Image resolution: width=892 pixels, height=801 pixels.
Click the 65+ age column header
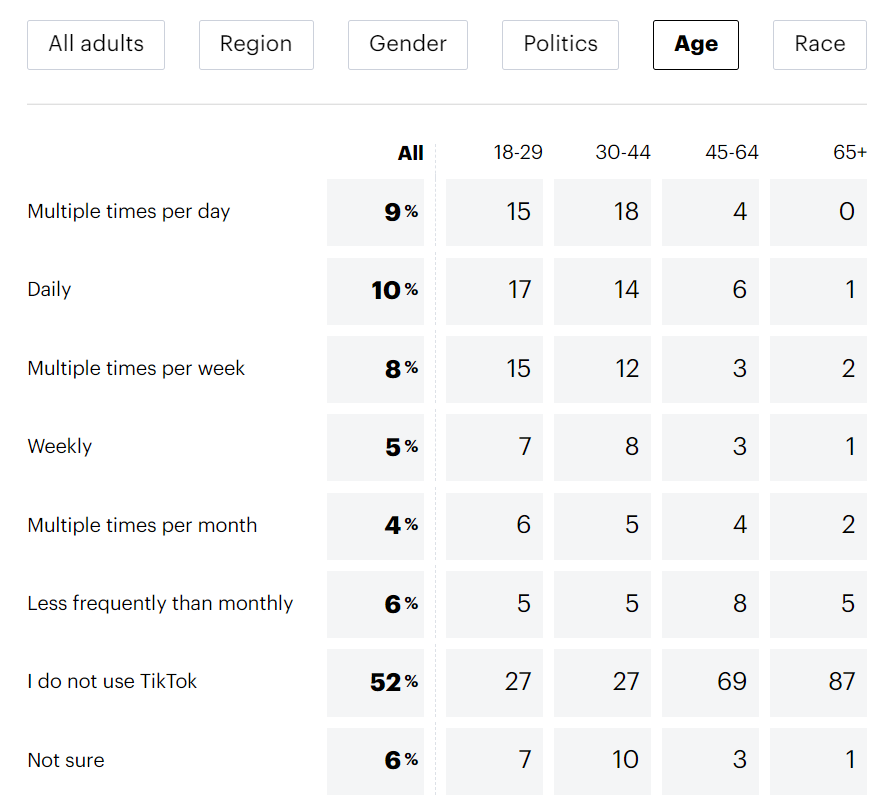(849, 153)
